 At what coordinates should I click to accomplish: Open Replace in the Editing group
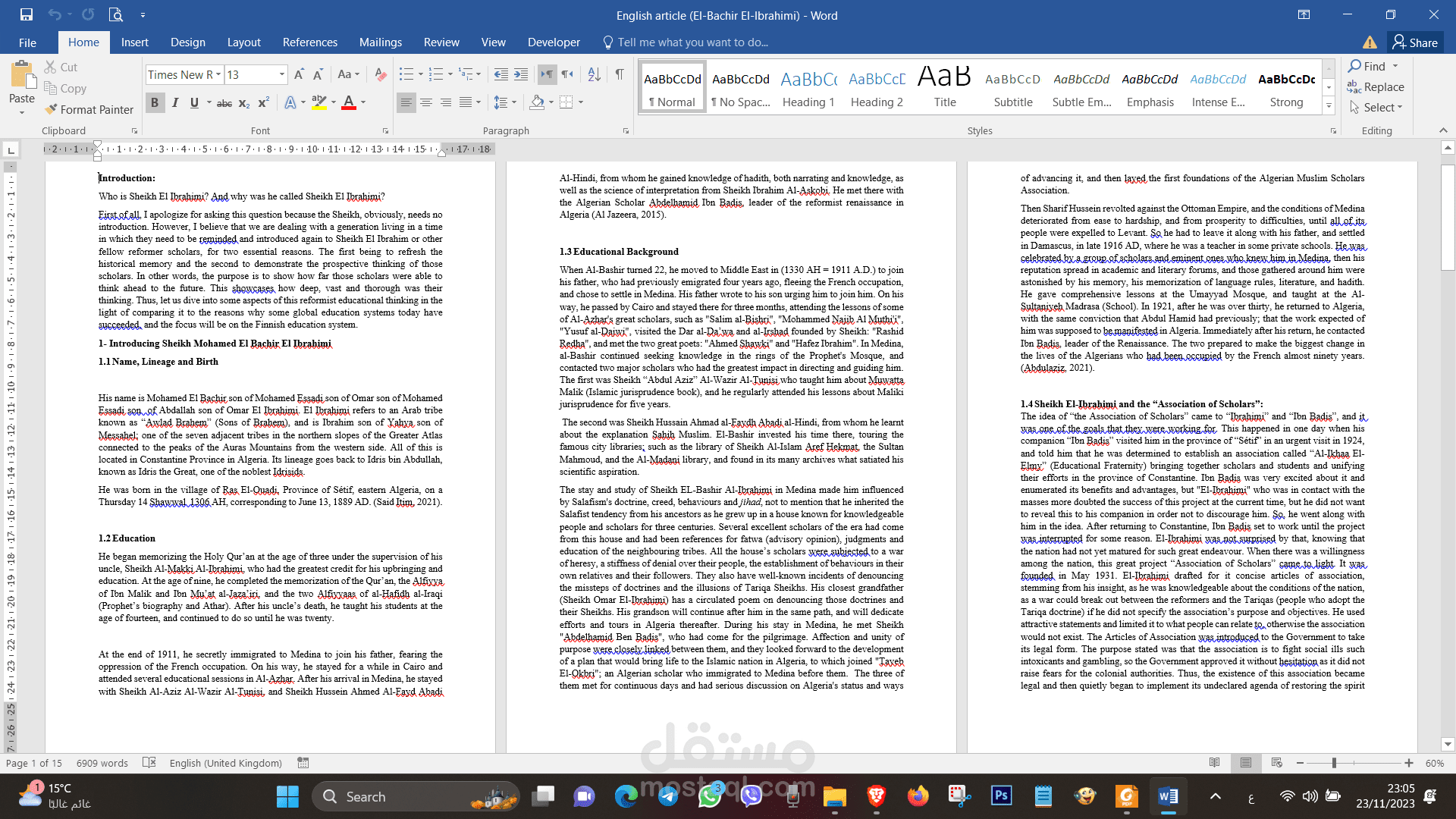click(x=1376, y=87)
